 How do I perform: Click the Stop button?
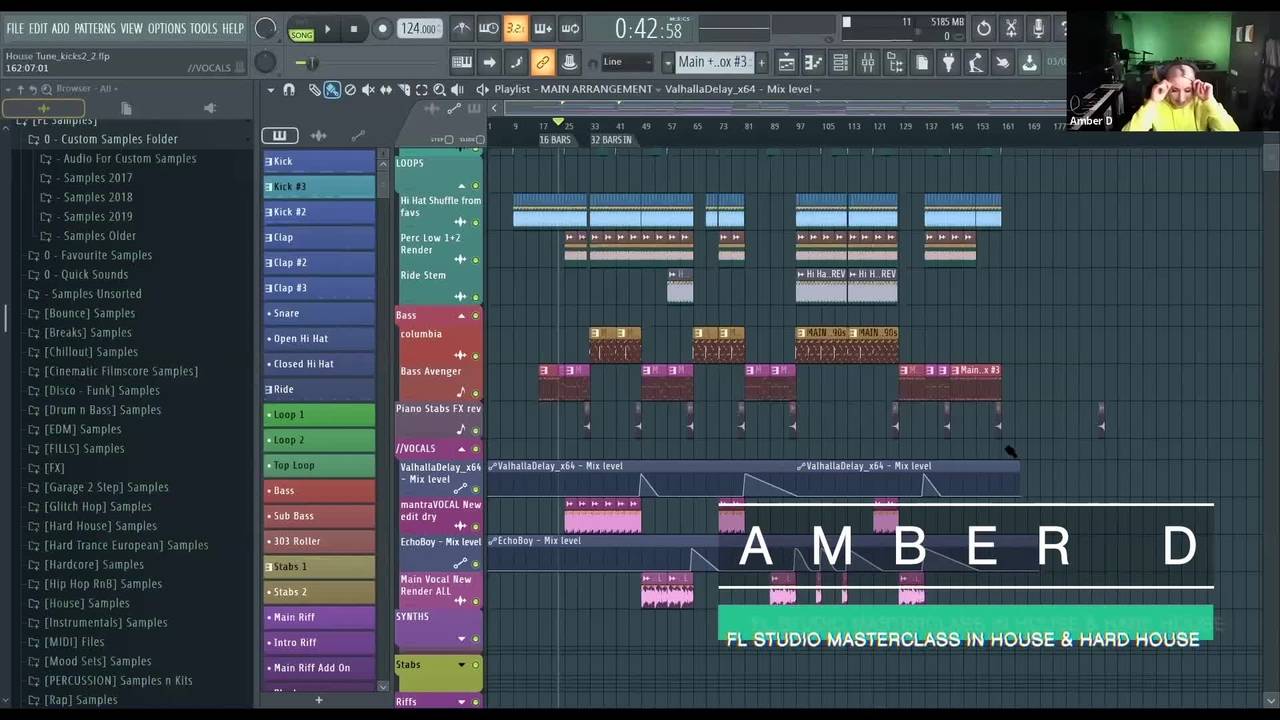(353, 29)
